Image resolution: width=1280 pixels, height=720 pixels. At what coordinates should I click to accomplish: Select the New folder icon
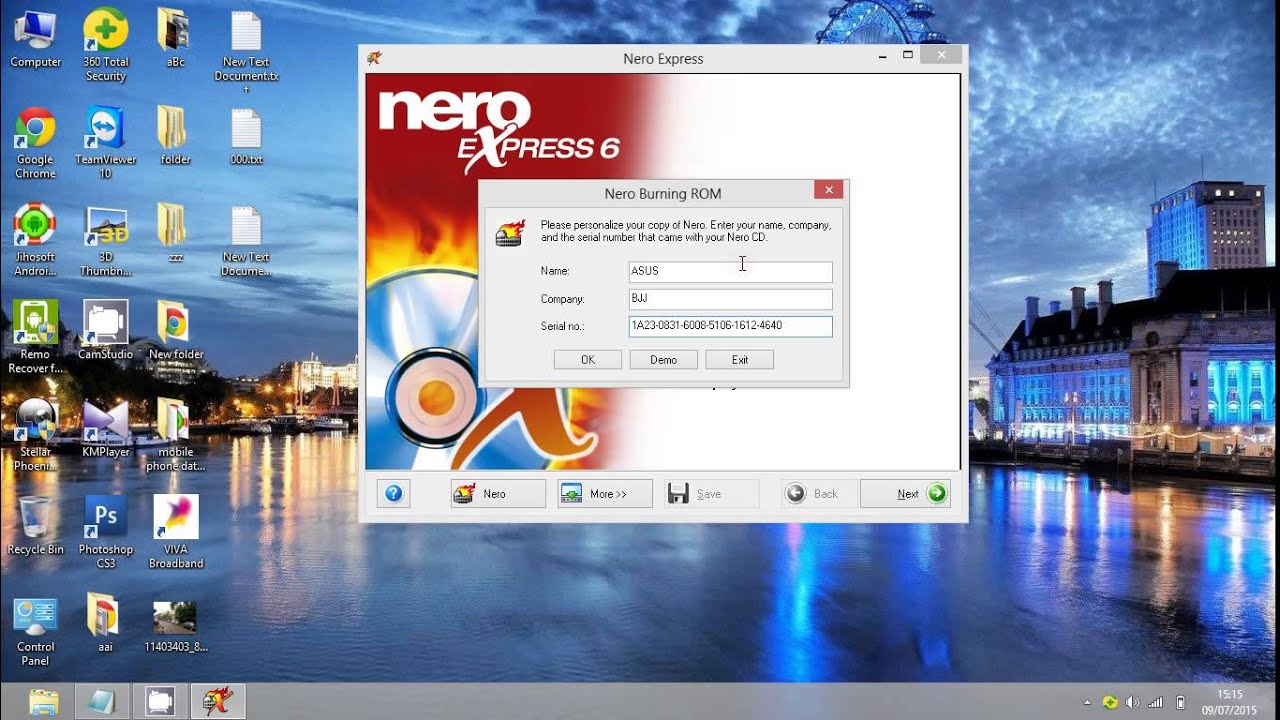point(175,331)
